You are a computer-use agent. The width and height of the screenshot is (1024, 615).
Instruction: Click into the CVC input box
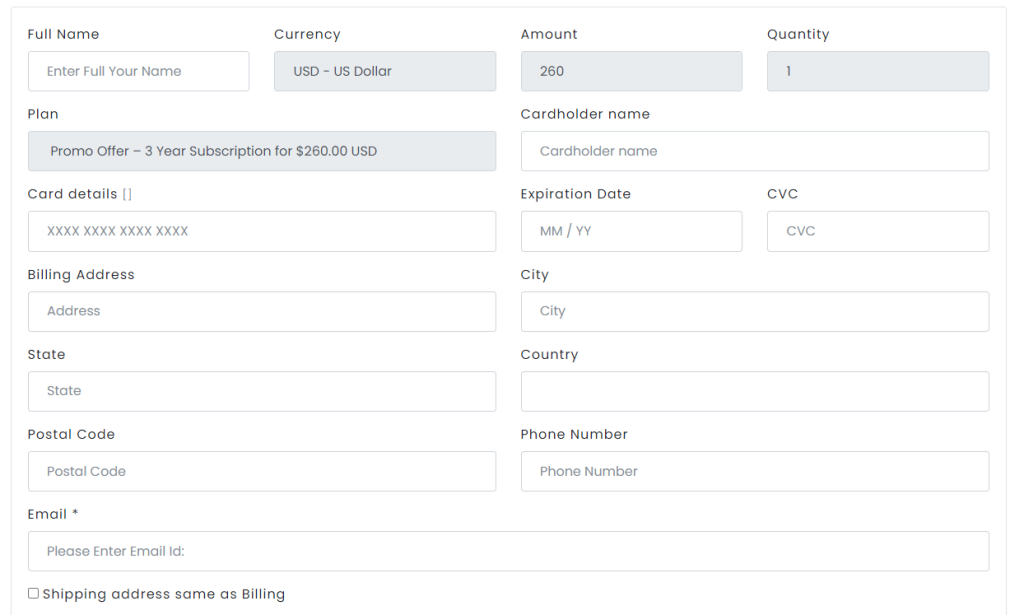pyautogui.click(x=877, y=231)
